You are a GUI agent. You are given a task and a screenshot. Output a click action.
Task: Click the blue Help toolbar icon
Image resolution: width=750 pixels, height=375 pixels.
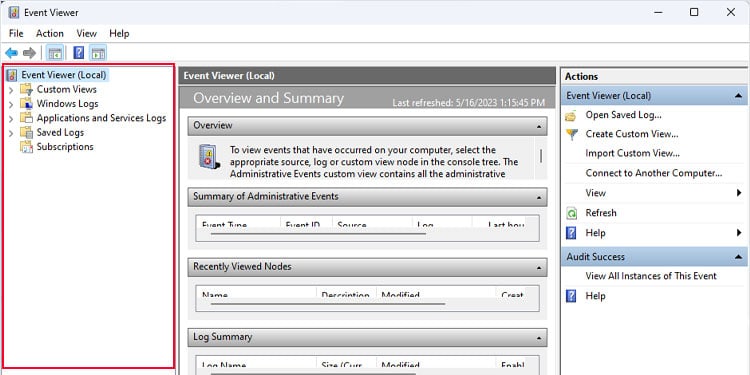point(78,53)
